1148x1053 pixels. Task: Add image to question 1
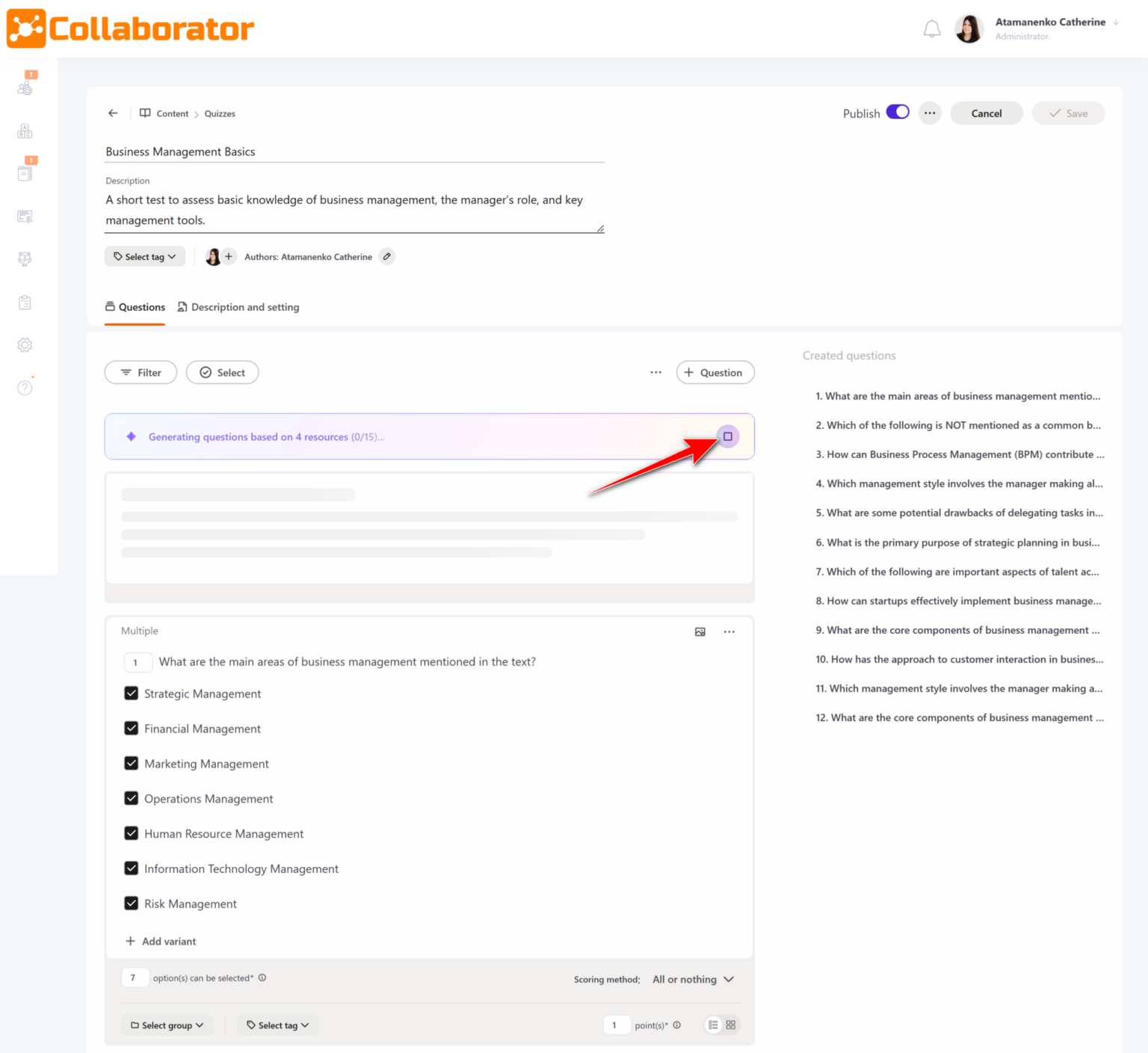[700, 632]
